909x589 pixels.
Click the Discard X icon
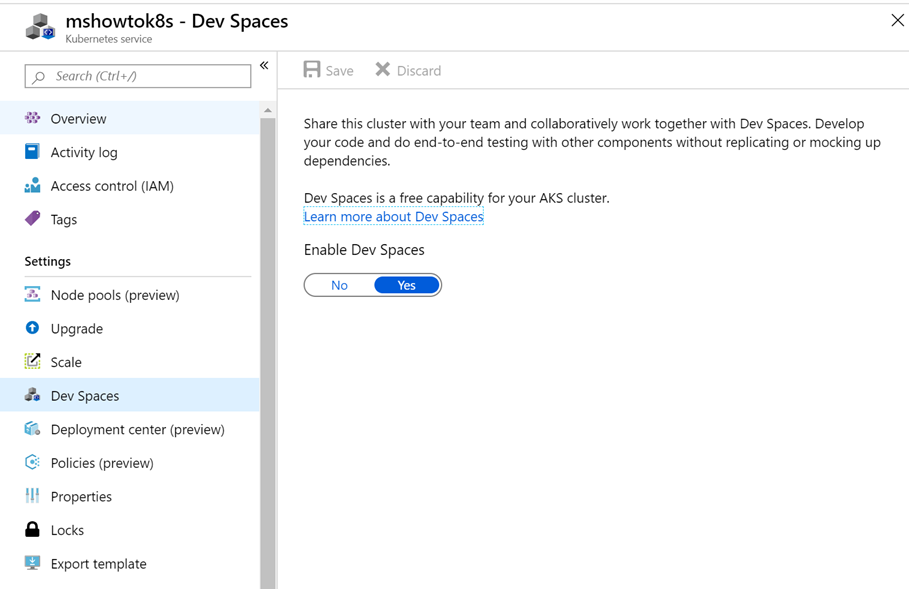click(x=383, y=70)
